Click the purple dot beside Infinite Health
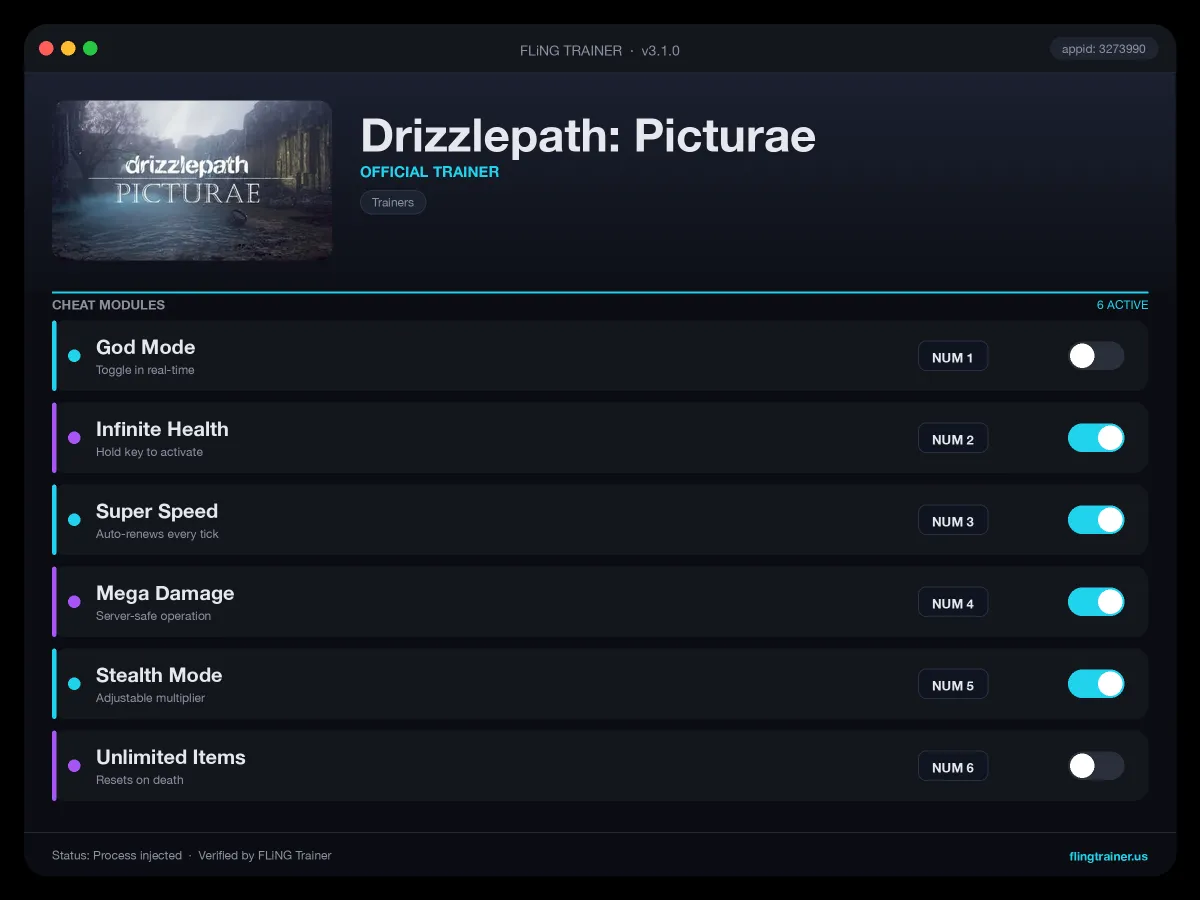Viewport: 1200px width, 900px height. tap(74, 438)
